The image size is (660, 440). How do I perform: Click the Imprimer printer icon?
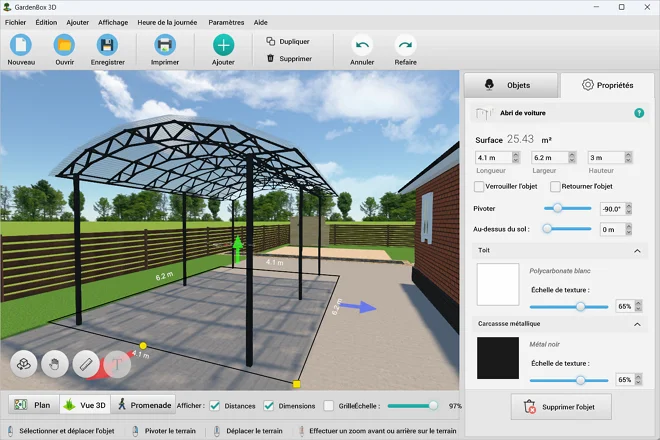pyautogui.click(x=165, y=45)
